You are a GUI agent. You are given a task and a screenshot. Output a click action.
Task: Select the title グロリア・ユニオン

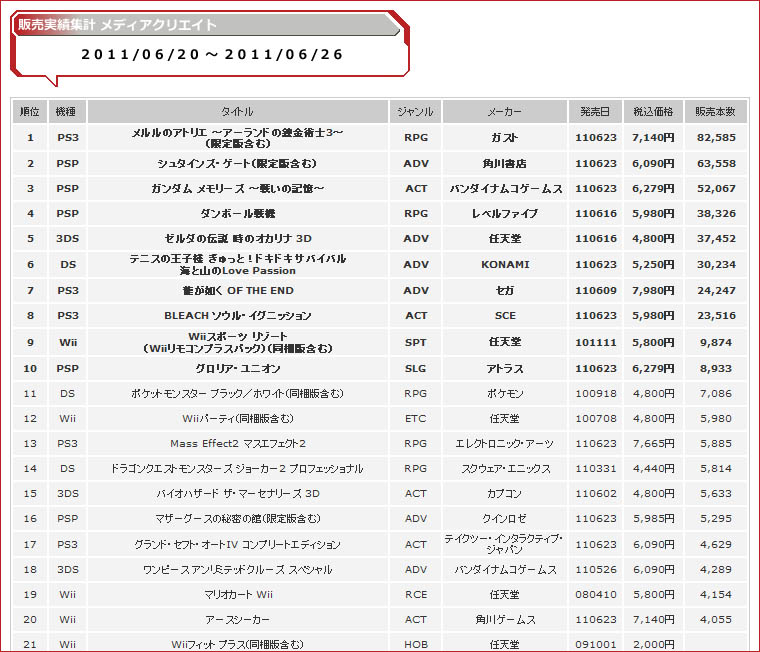click(x=238, y=368)
